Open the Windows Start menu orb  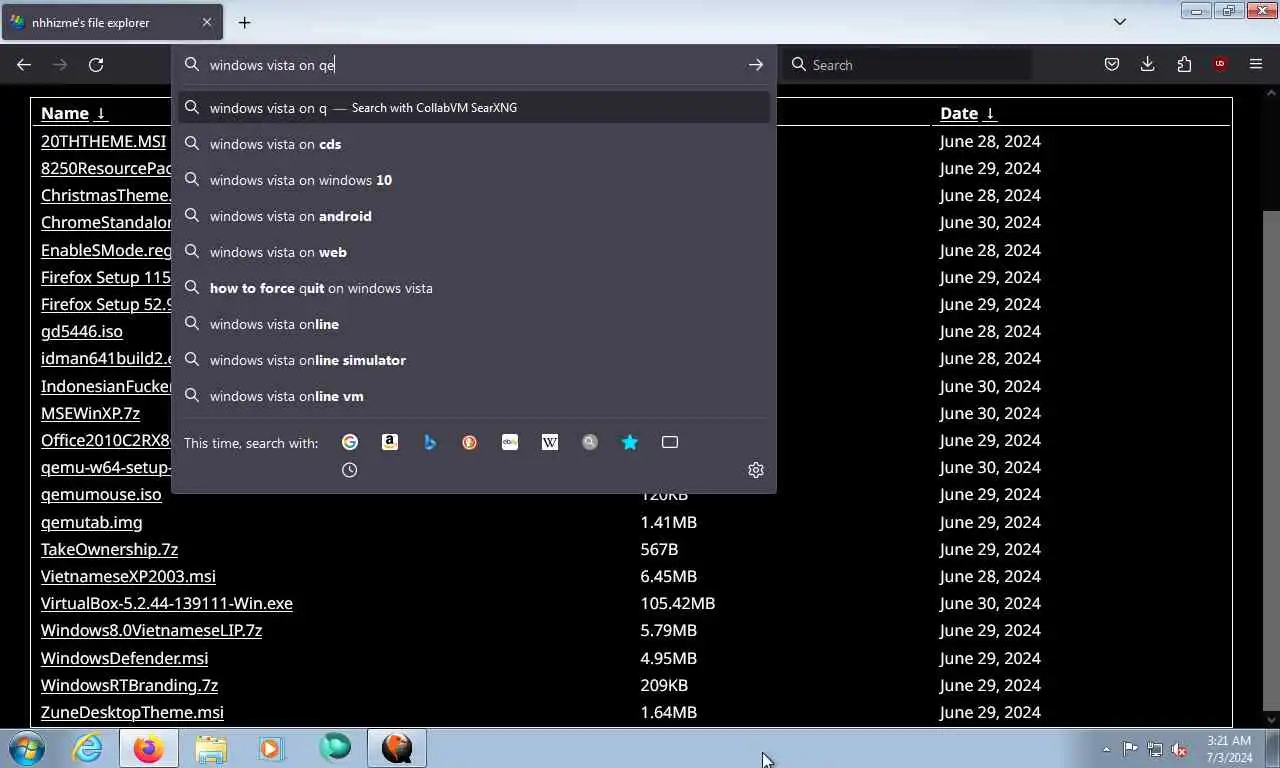pyautogui.click(x=27, y=748)
